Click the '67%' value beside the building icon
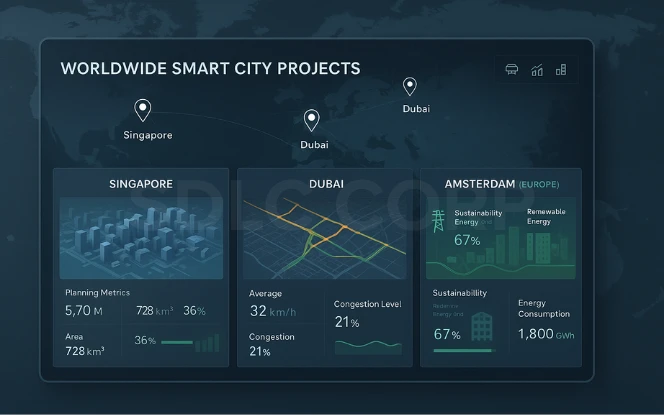Viewport: 664px width, 415px height. point(447,334)
